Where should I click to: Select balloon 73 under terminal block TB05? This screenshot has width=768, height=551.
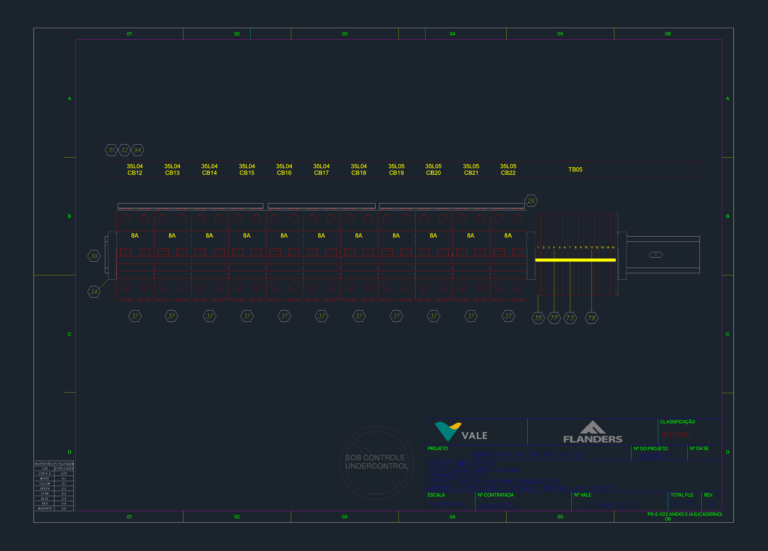(570, 318)
